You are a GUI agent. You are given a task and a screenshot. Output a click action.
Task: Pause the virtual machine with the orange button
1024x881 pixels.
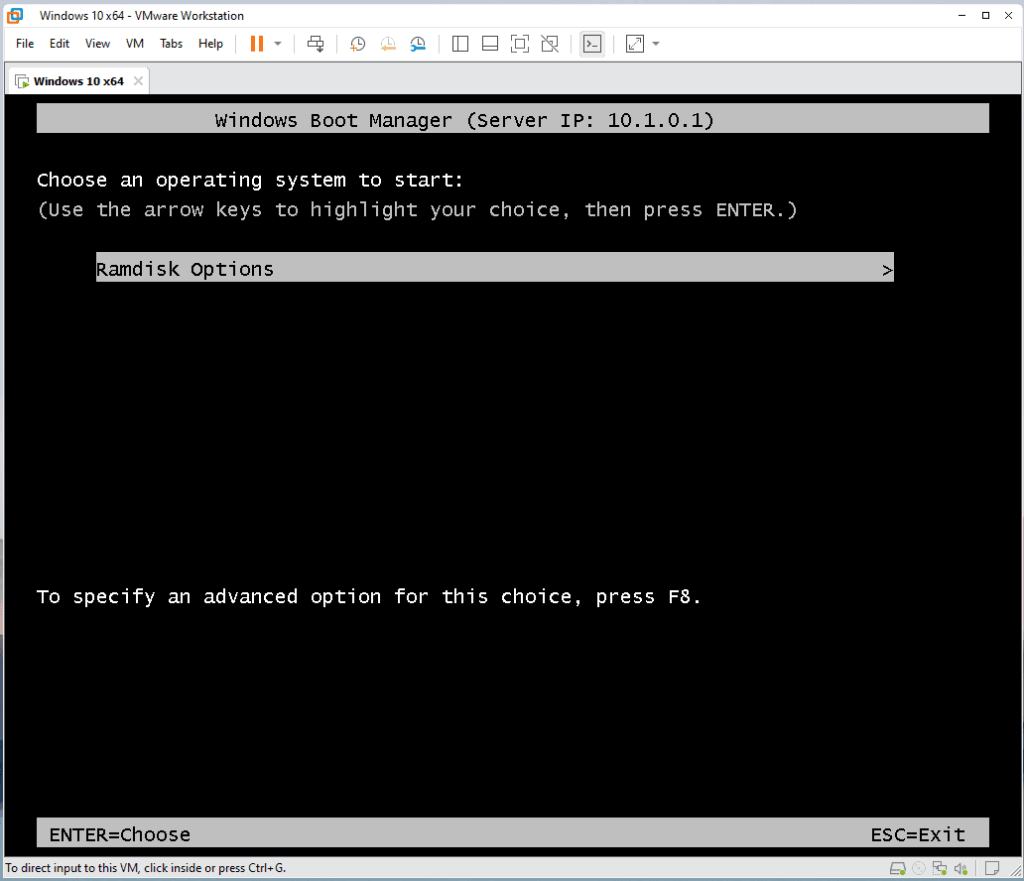point(256,44)
